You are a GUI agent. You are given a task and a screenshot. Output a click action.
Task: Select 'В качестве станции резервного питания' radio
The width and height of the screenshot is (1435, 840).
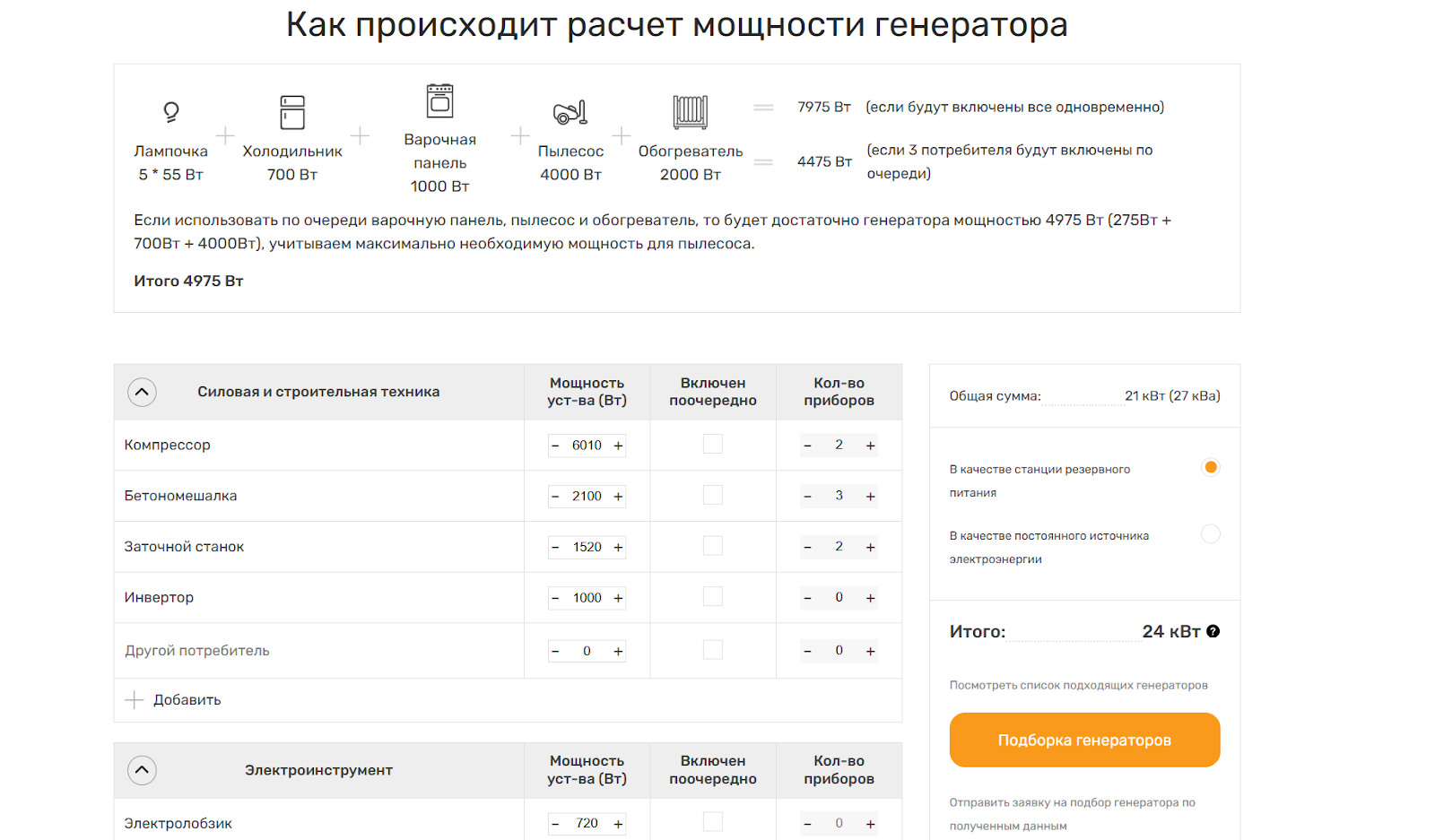[1210, 467]
